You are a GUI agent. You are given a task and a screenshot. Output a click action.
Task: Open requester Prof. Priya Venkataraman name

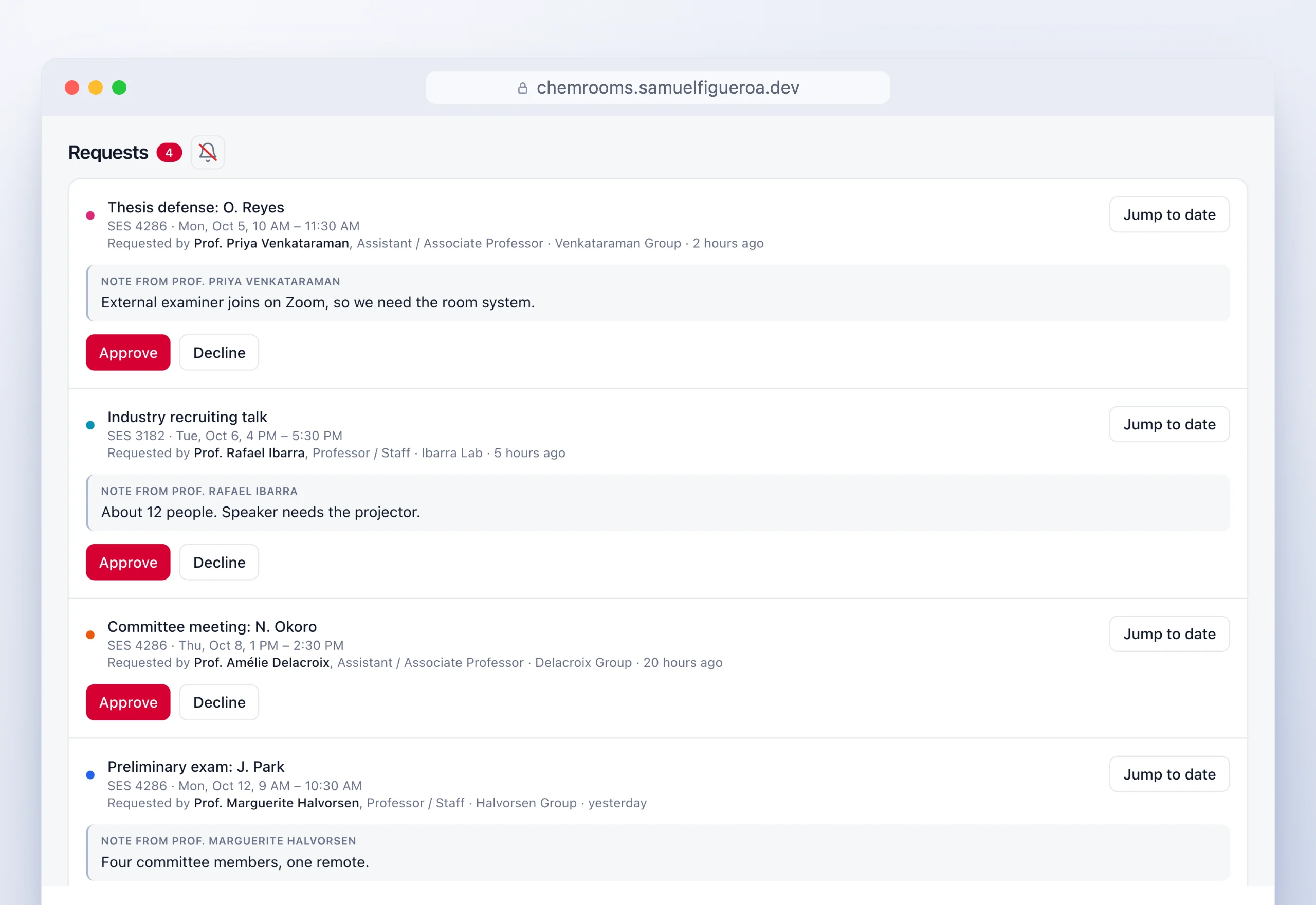(x=271, y=243)
